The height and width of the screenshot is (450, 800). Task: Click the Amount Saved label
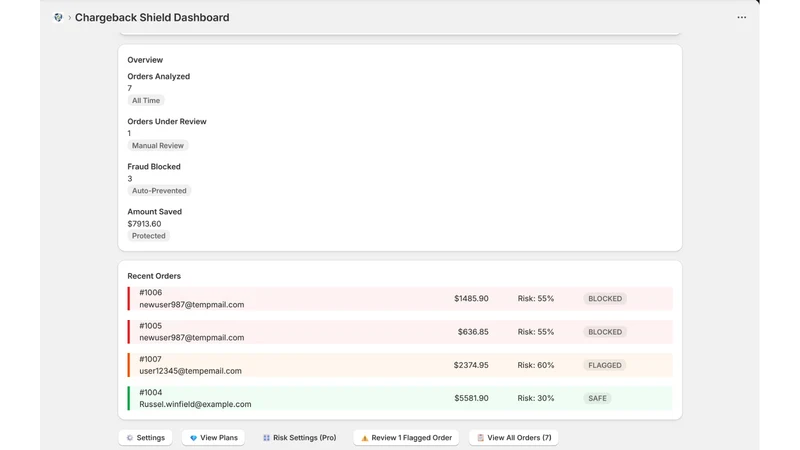(155, 212)
